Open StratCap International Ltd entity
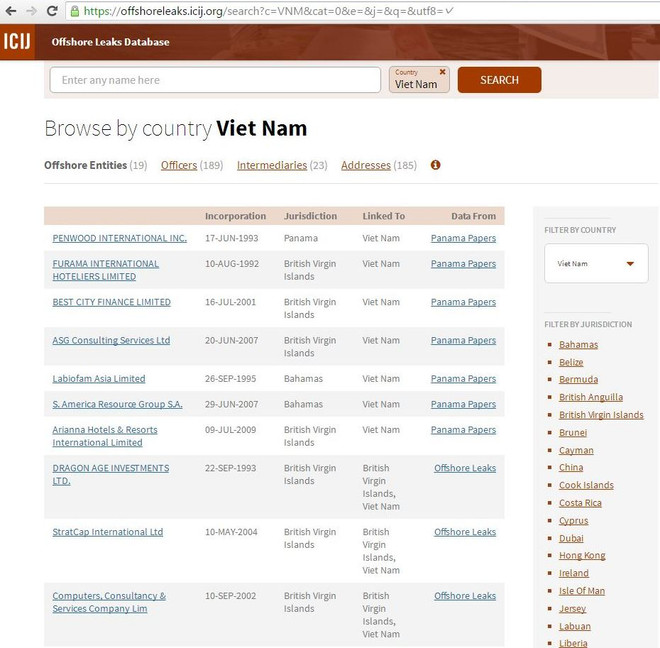660x648 pixels. tap(108, 532)
